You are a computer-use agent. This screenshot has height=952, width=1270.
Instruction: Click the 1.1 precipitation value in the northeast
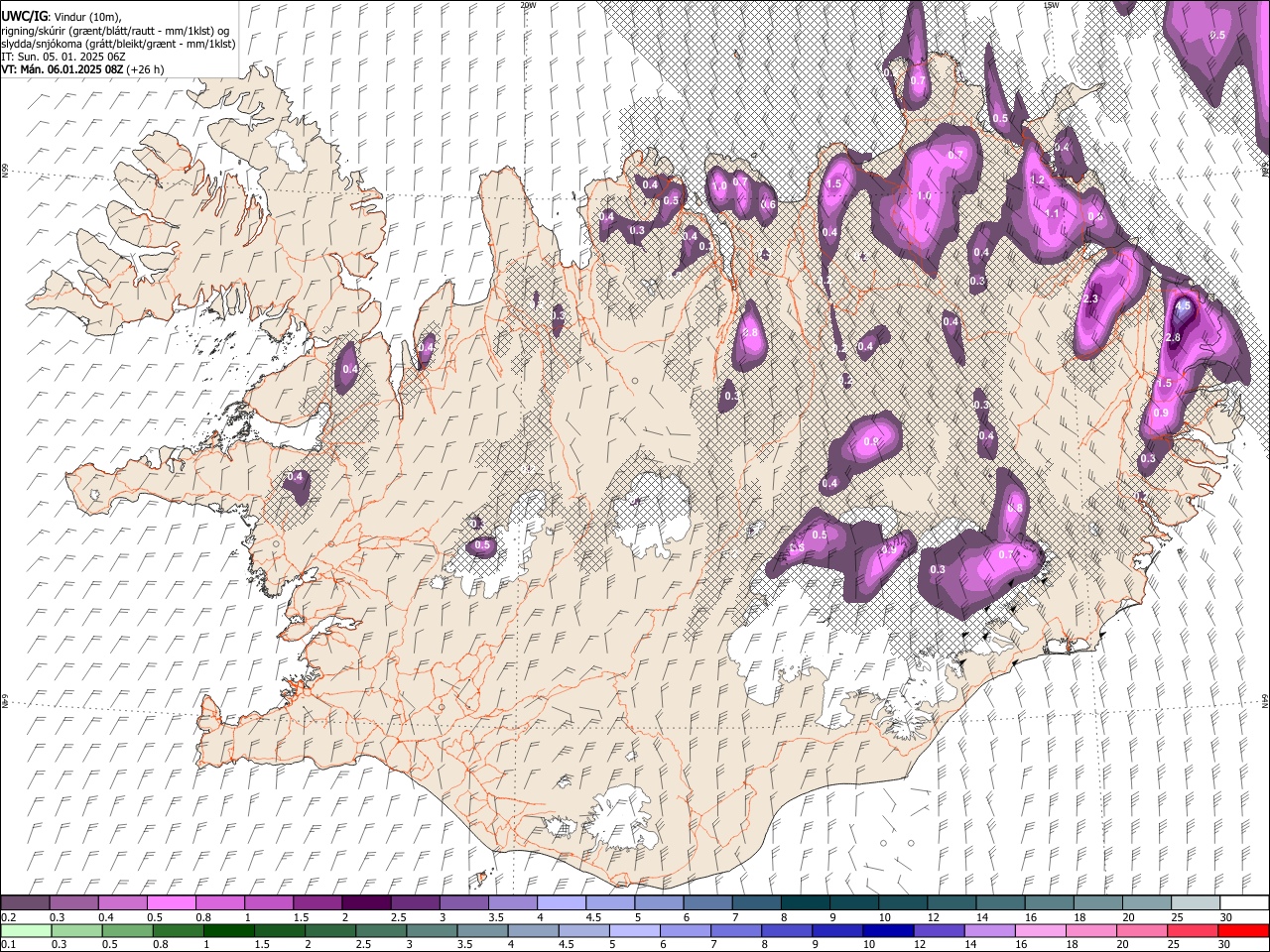pos(1053,213)
